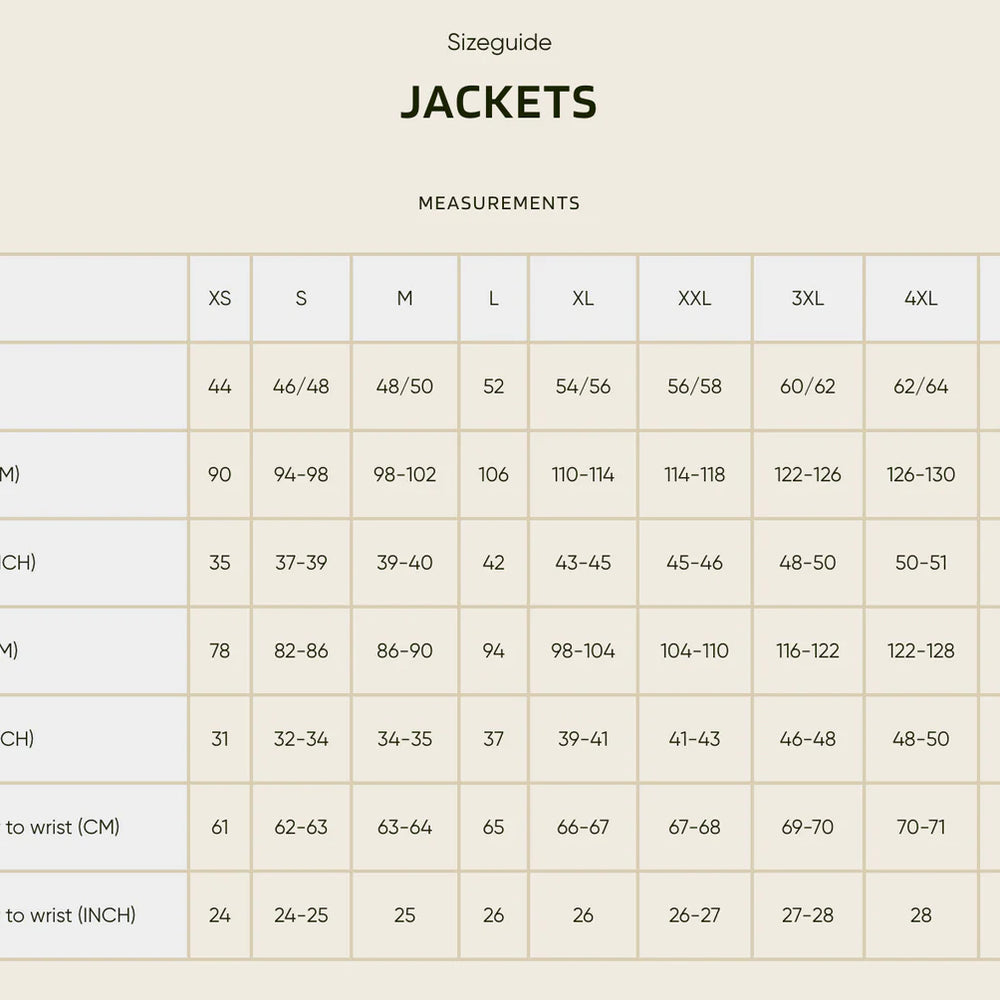
Task: Select the 54/56 size cell
Action: tap(583, 386)
